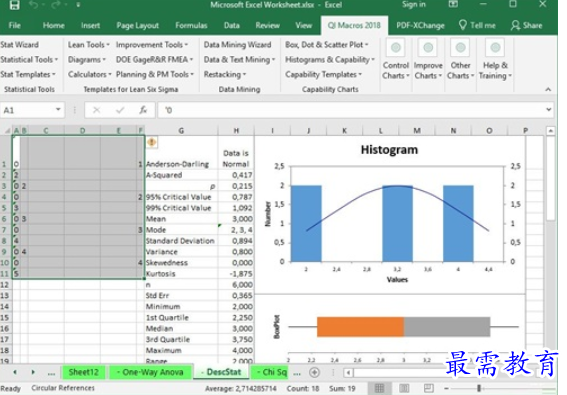Image resolution: width=567 pixels, height=395 pixels.
Task: Open the Formulas tab
Action: [191, 25]
